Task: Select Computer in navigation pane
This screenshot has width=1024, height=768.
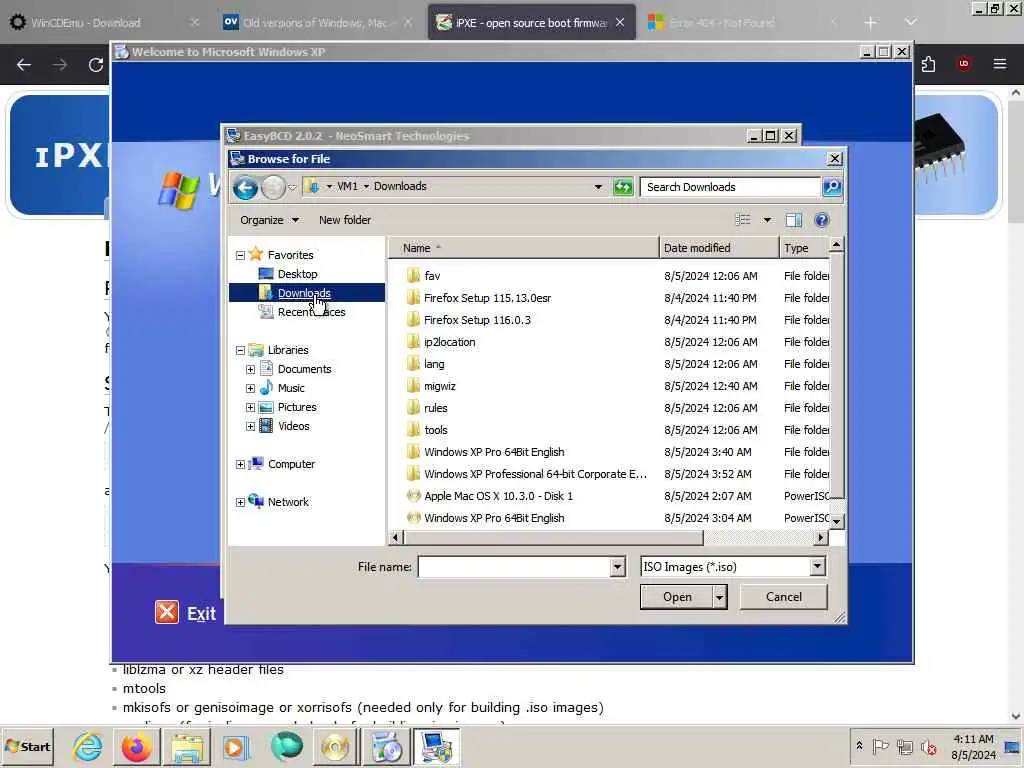Action: 291,464
